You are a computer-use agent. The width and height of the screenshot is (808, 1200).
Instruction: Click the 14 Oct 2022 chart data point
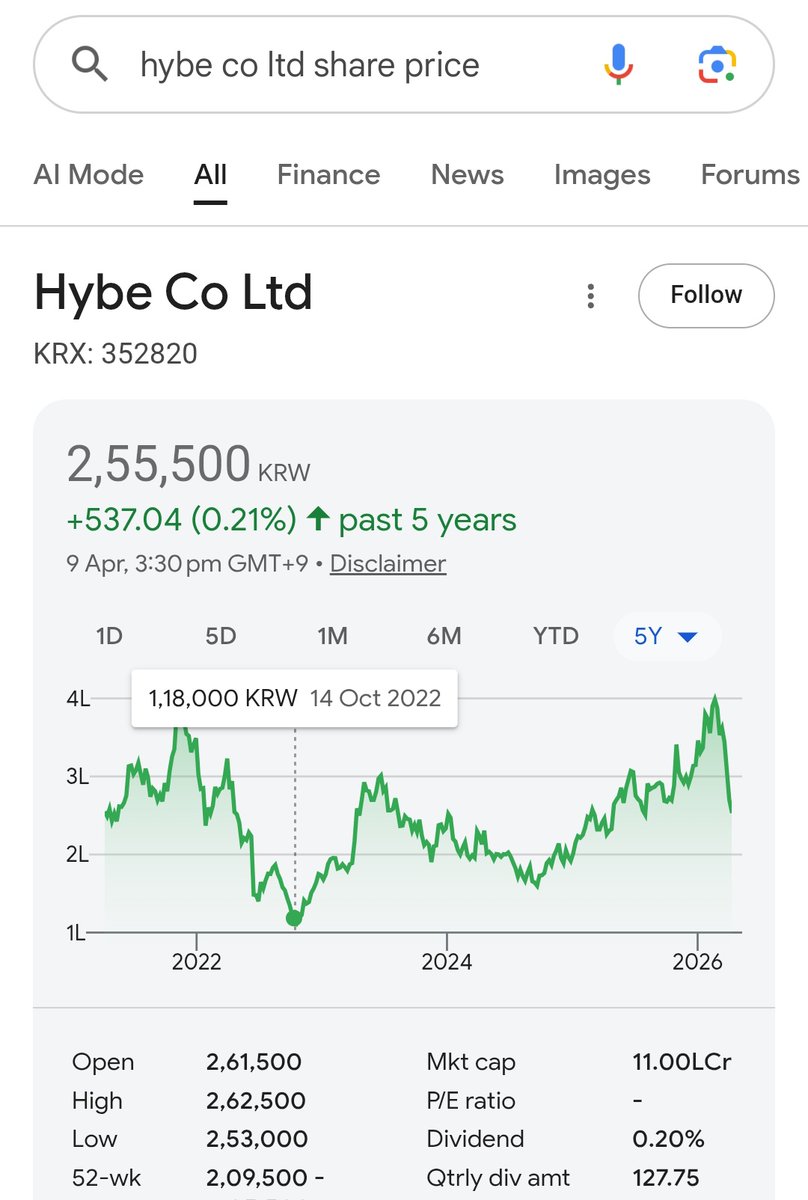pos(294,918)
